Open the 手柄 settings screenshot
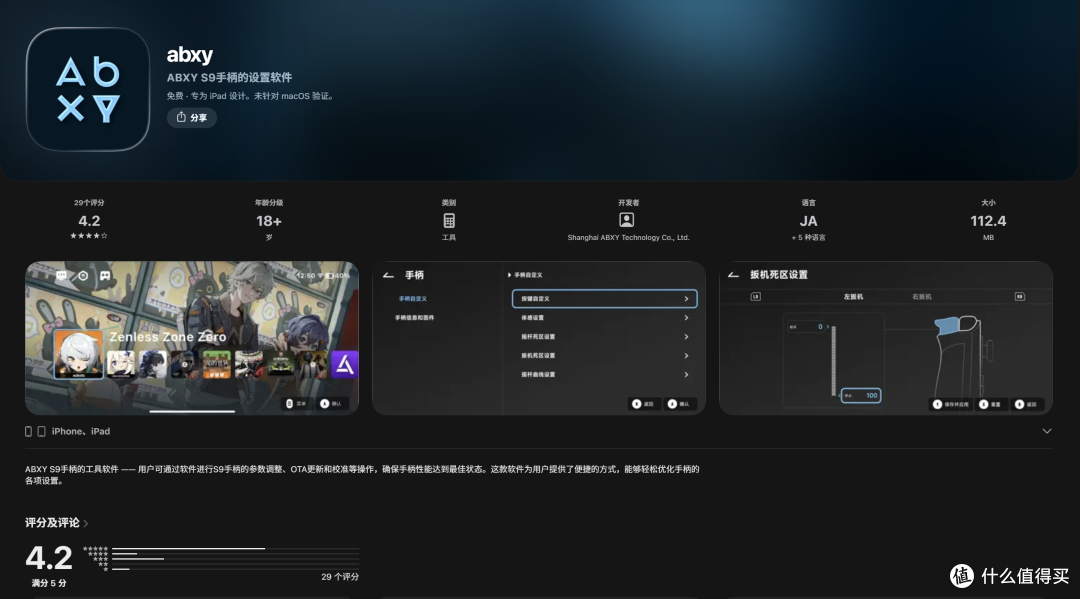 pos(539,338)
